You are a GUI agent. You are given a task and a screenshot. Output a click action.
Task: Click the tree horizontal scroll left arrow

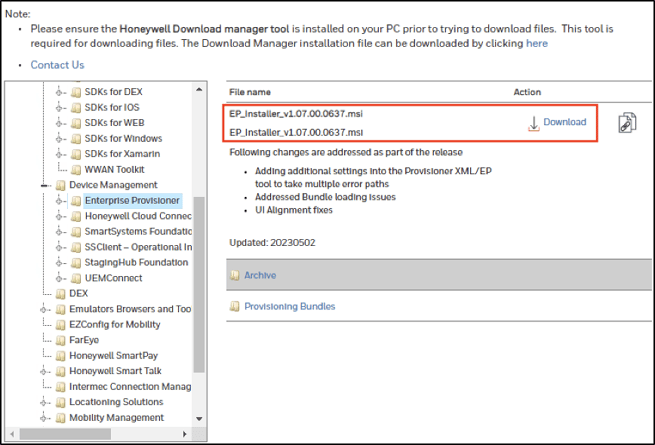[12, 434]
